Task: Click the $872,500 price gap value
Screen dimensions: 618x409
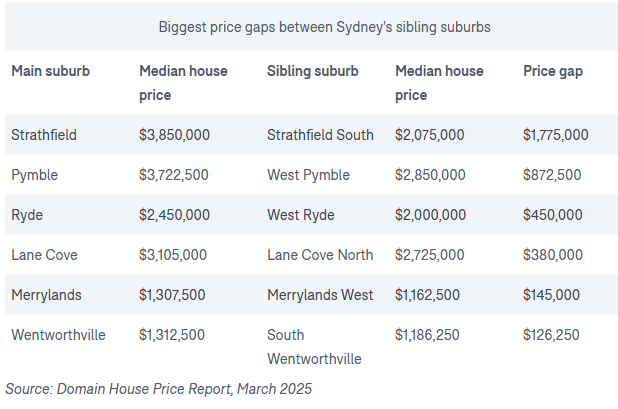Action: click(552, 175)
